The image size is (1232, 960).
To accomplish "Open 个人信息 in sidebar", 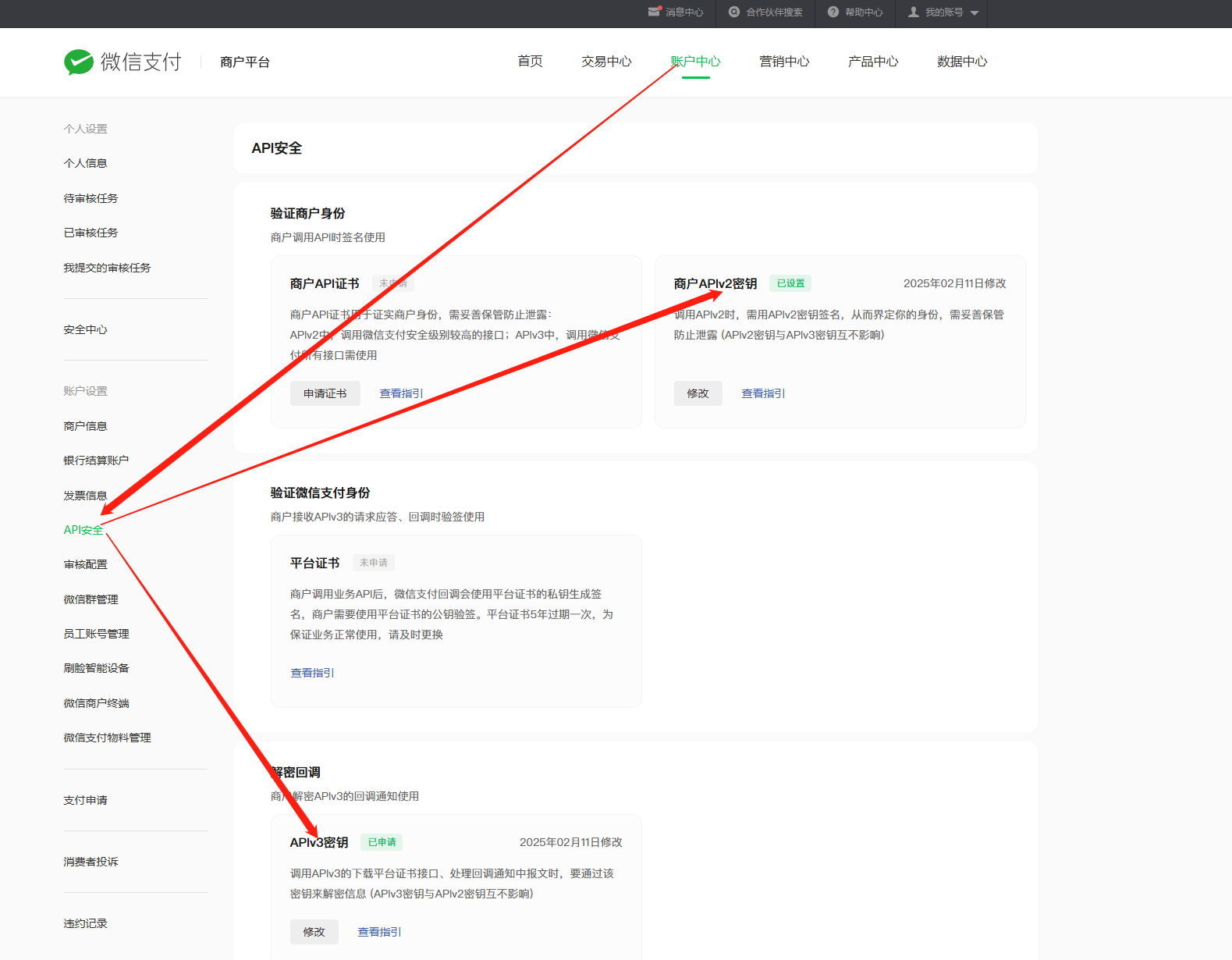I will pyautogui.click(x=86, y=163).
